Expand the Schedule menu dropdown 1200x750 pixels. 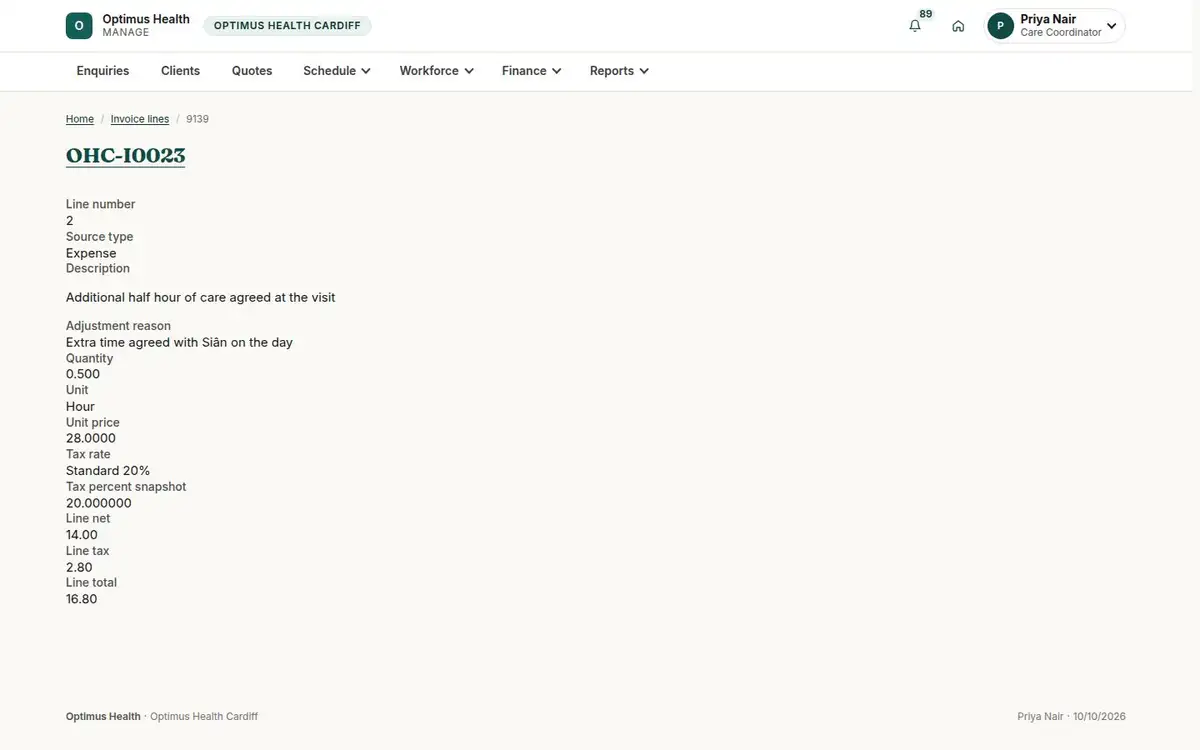point(337,71)
